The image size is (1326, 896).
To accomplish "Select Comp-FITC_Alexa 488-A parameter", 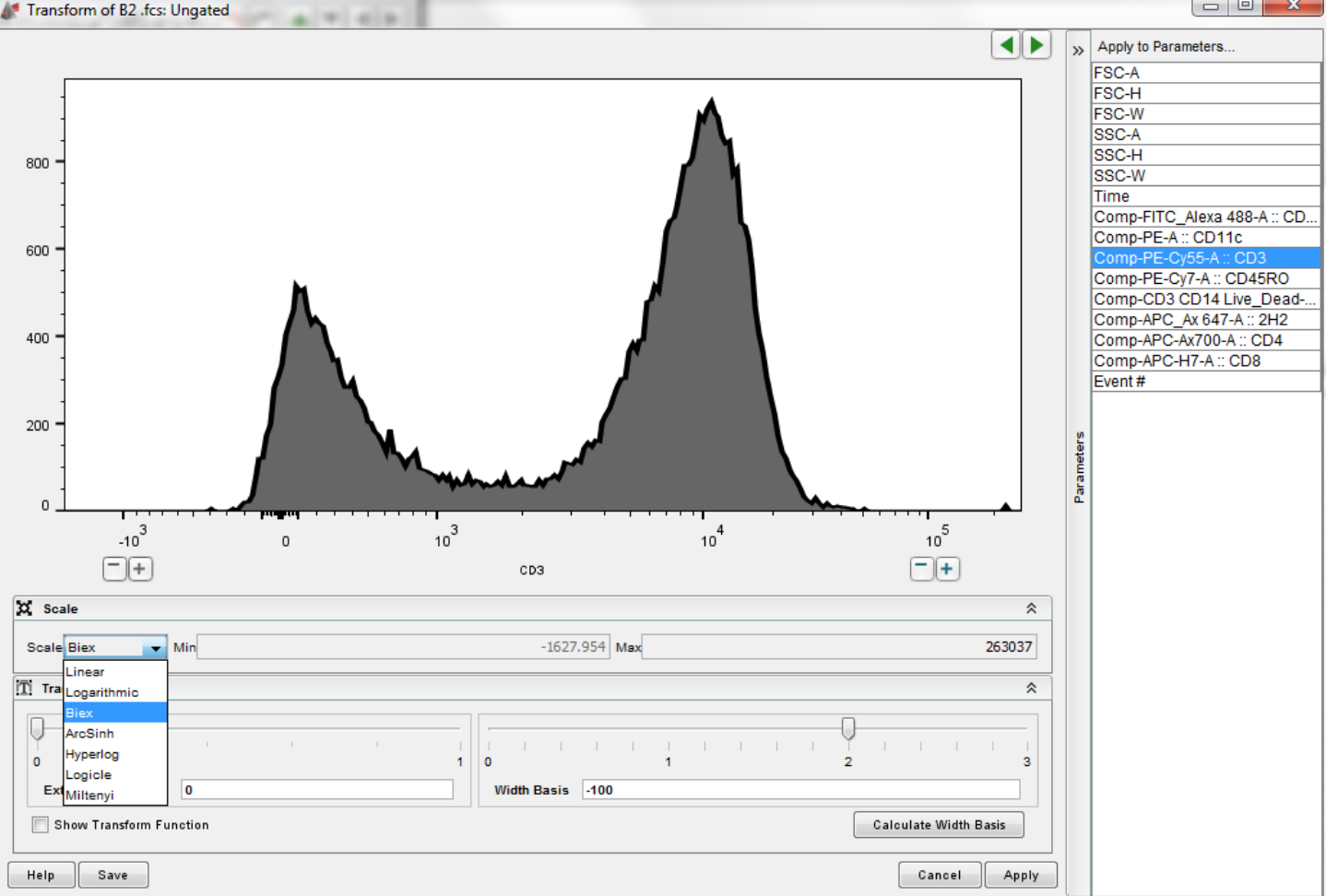I will coord(1205,217).
